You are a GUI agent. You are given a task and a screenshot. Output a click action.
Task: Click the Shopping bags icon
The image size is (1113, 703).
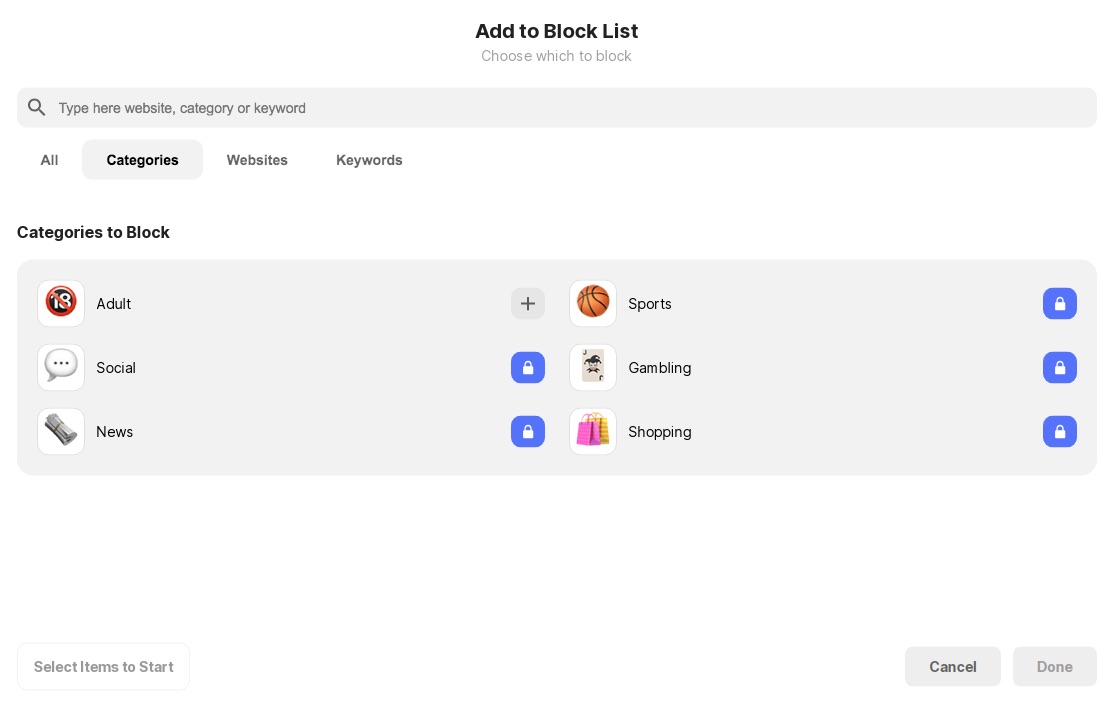pos(593,431)
